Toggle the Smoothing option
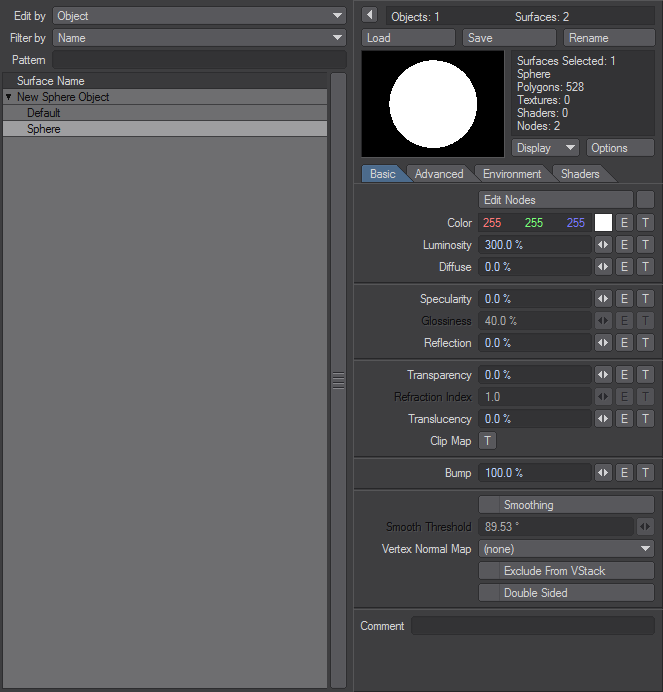 (566, 505)
